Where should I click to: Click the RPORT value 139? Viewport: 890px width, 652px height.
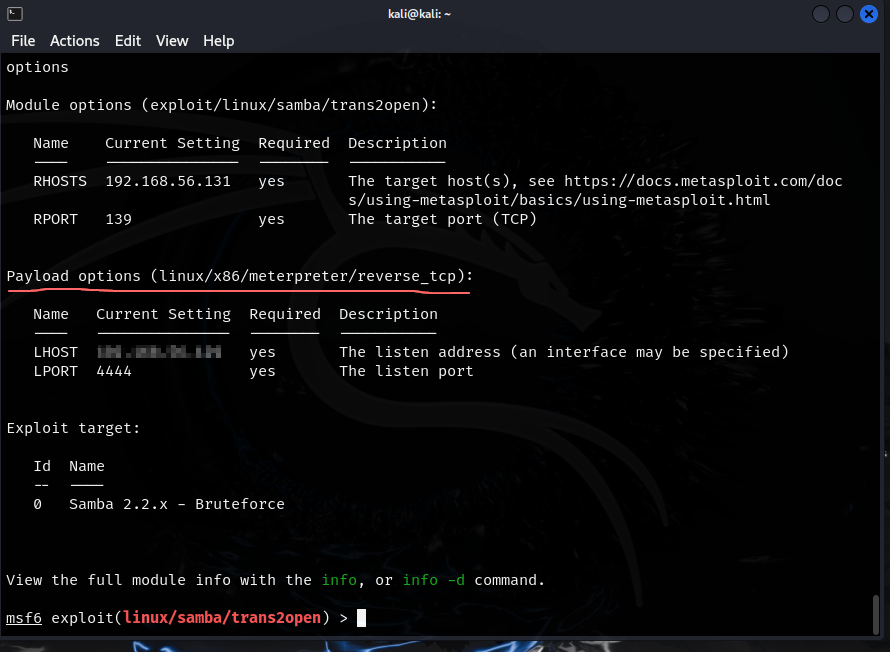119,219
